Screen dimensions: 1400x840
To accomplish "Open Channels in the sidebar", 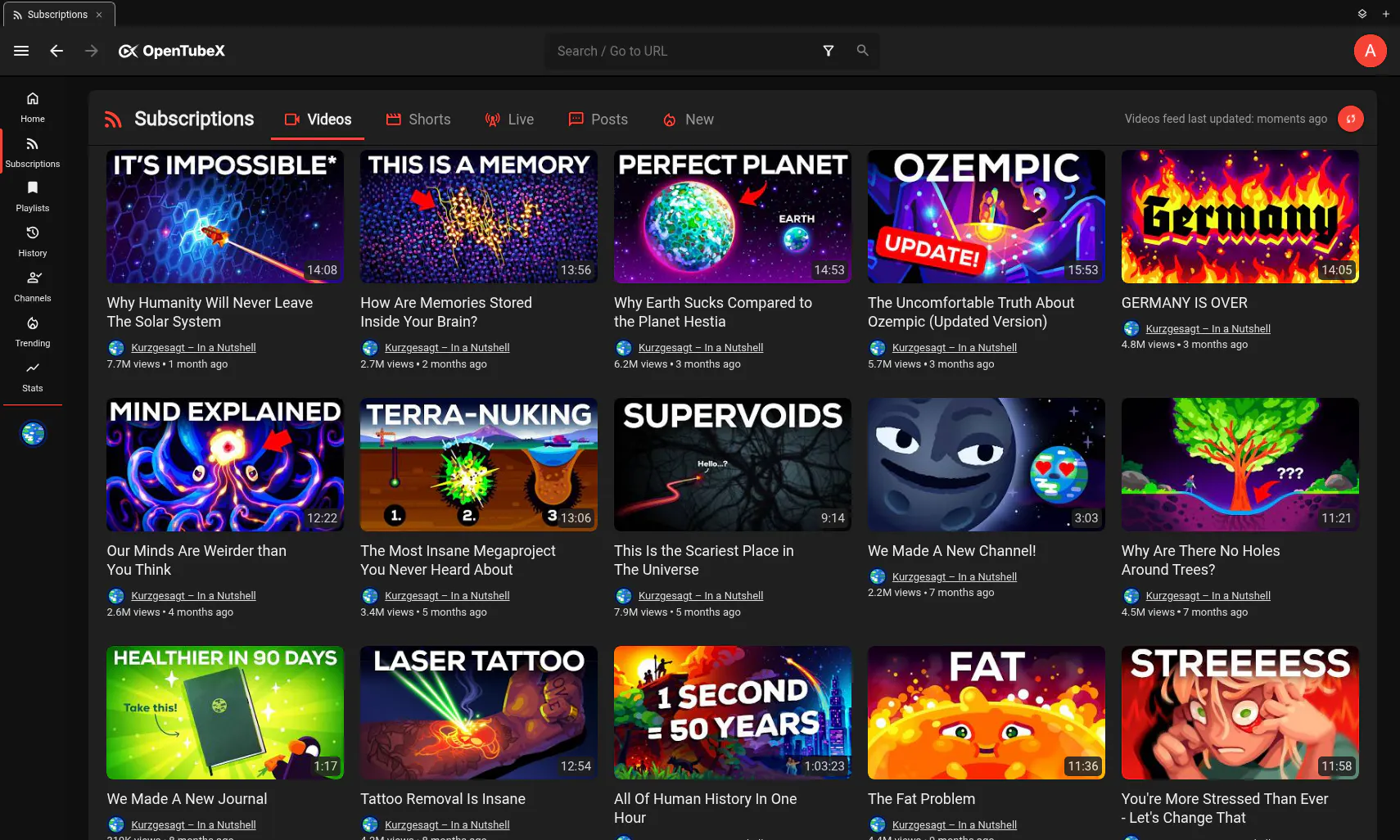I will tap(33, 287).
